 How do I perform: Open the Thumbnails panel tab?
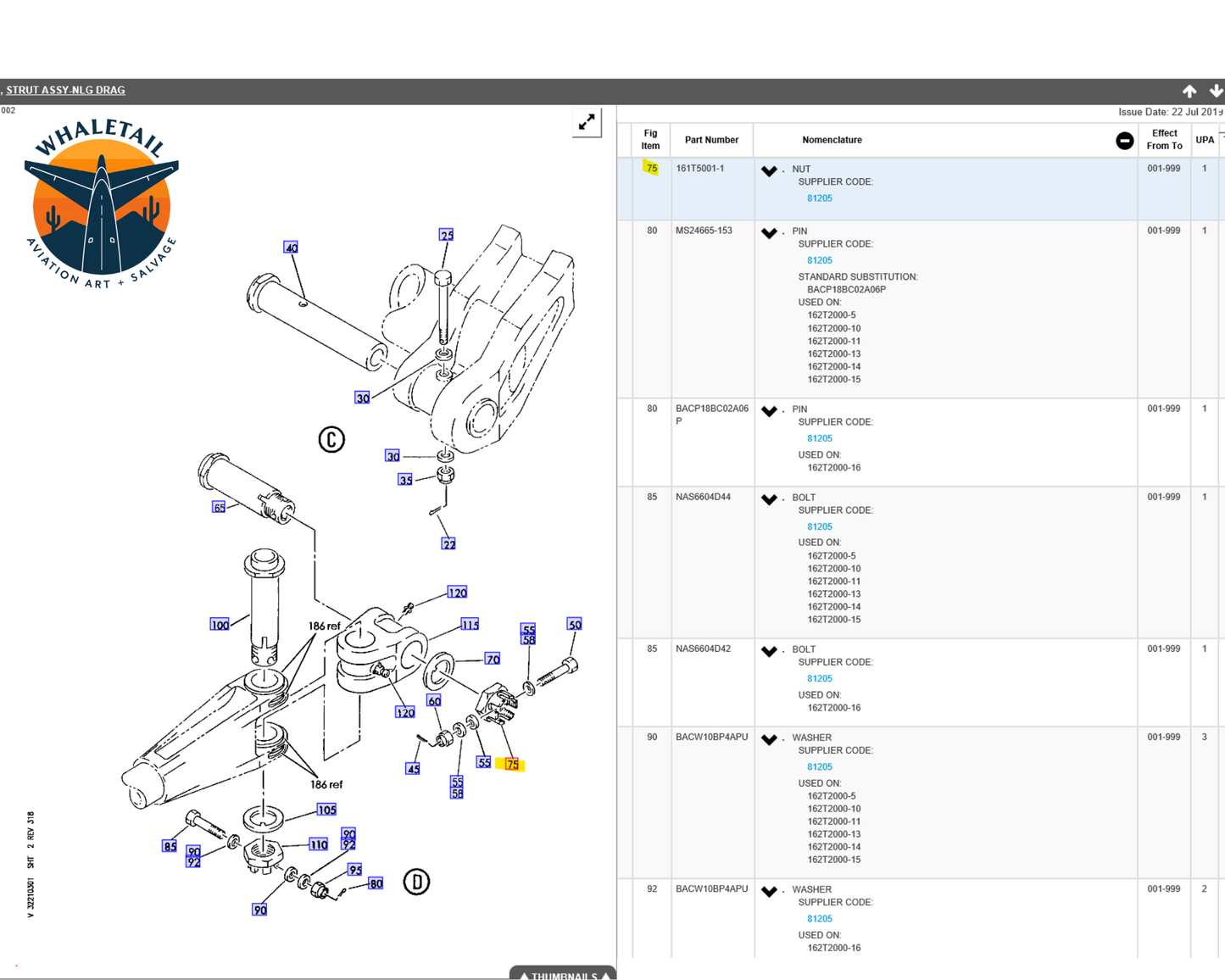[563, 973]
